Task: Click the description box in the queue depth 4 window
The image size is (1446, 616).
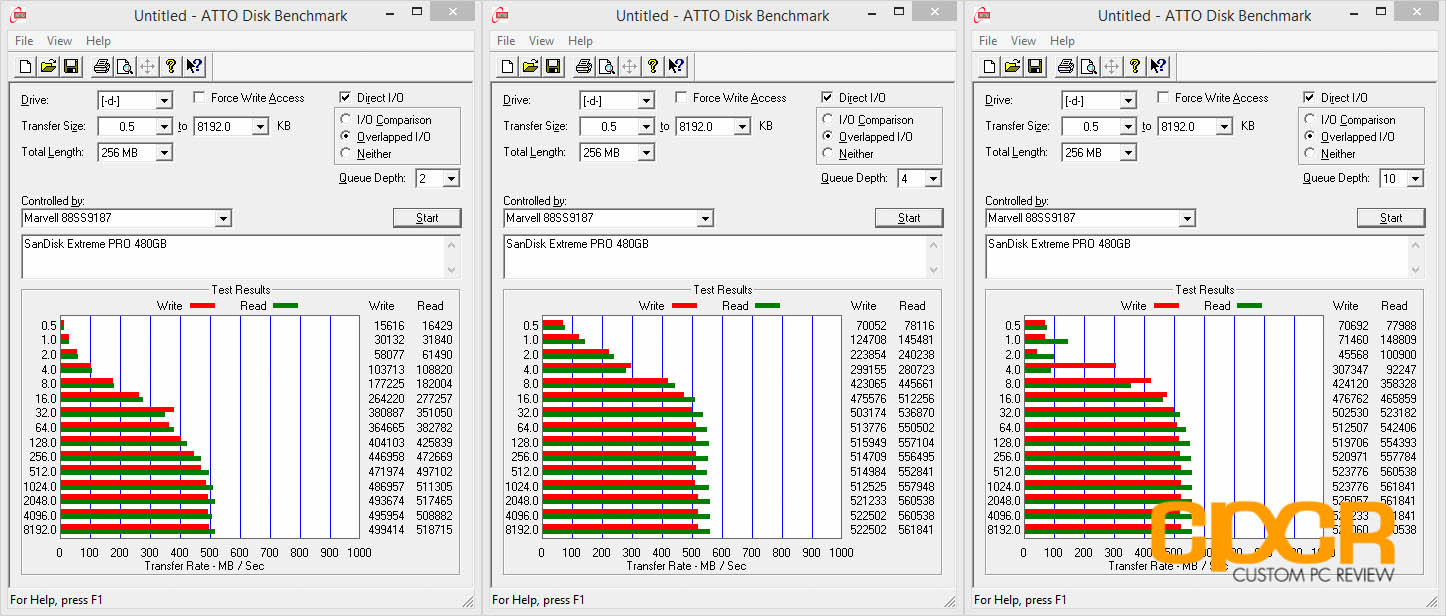Action: (722, 256)
